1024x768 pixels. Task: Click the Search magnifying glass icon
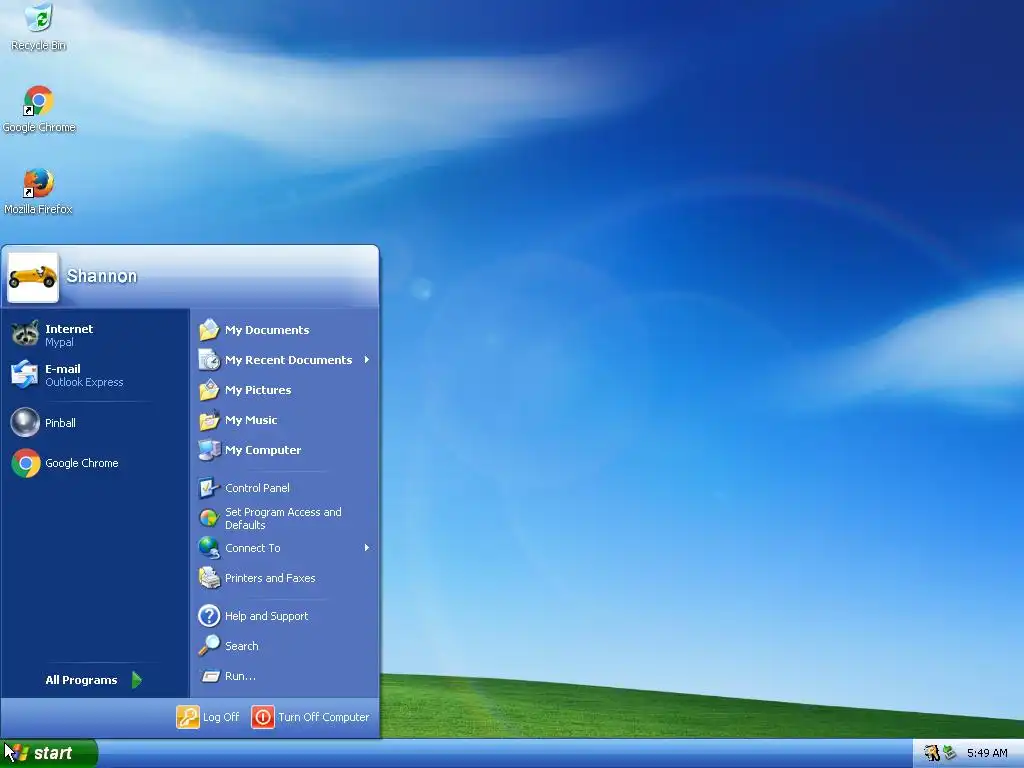tap(209, 646)
